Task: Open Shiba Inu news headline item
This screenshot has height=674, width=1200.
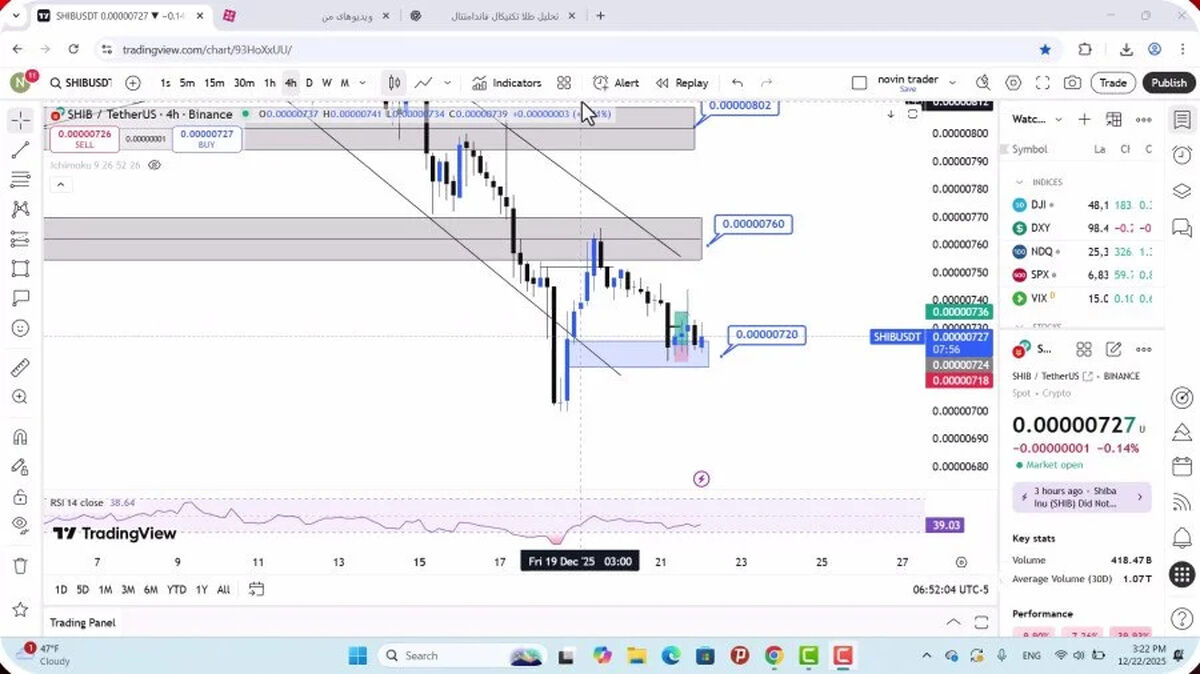Action: pyautogui.click(x=1082, y=497)
